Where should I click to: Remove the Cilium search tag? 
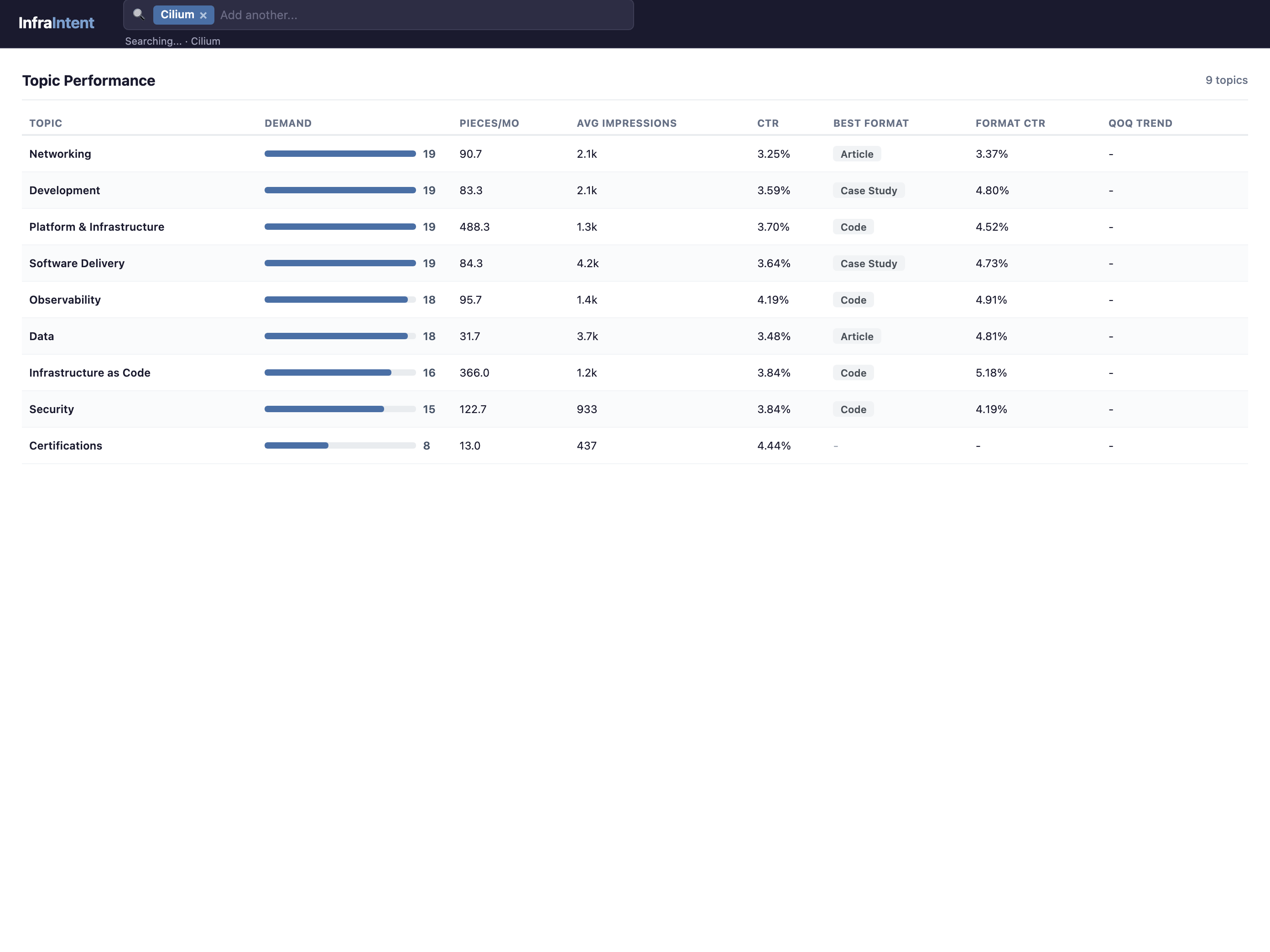pyautogui.click(x=203, y=15)
